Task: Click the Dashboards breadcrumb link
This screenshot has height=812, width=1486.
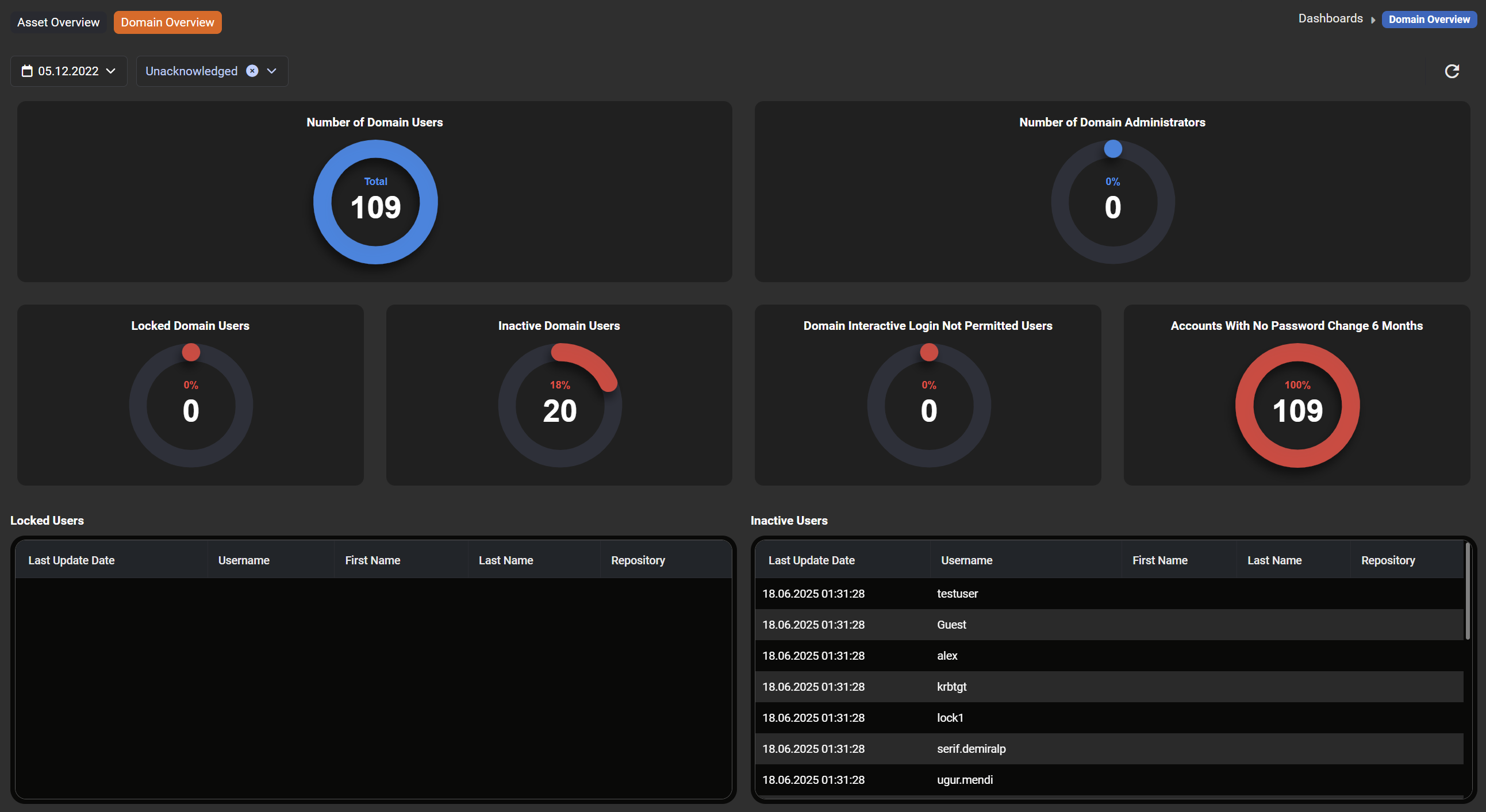Action: 1330,18
